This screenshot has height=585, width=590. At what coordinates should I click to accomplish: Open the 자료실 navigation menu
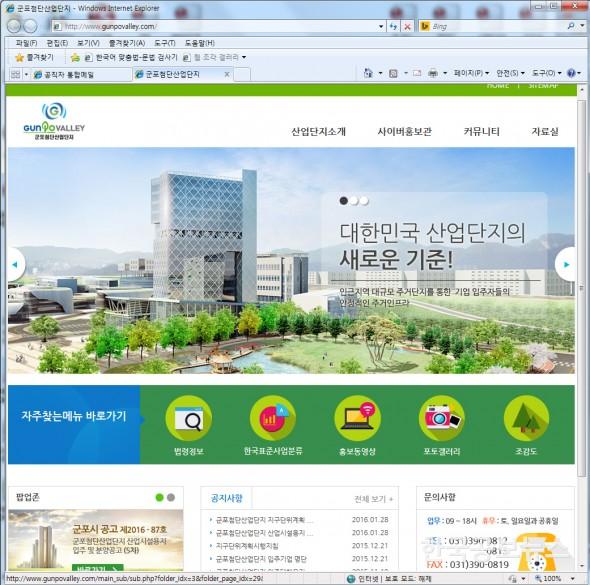pos(545,132)
